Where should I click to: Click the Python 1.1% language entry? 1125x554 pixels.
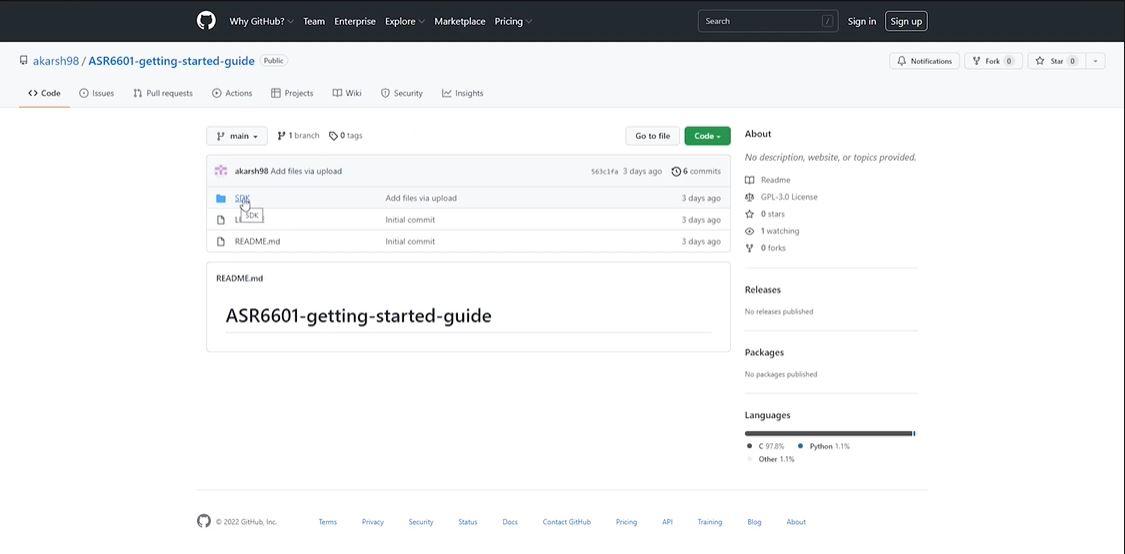pyautogui.click(x=824, y=446)
